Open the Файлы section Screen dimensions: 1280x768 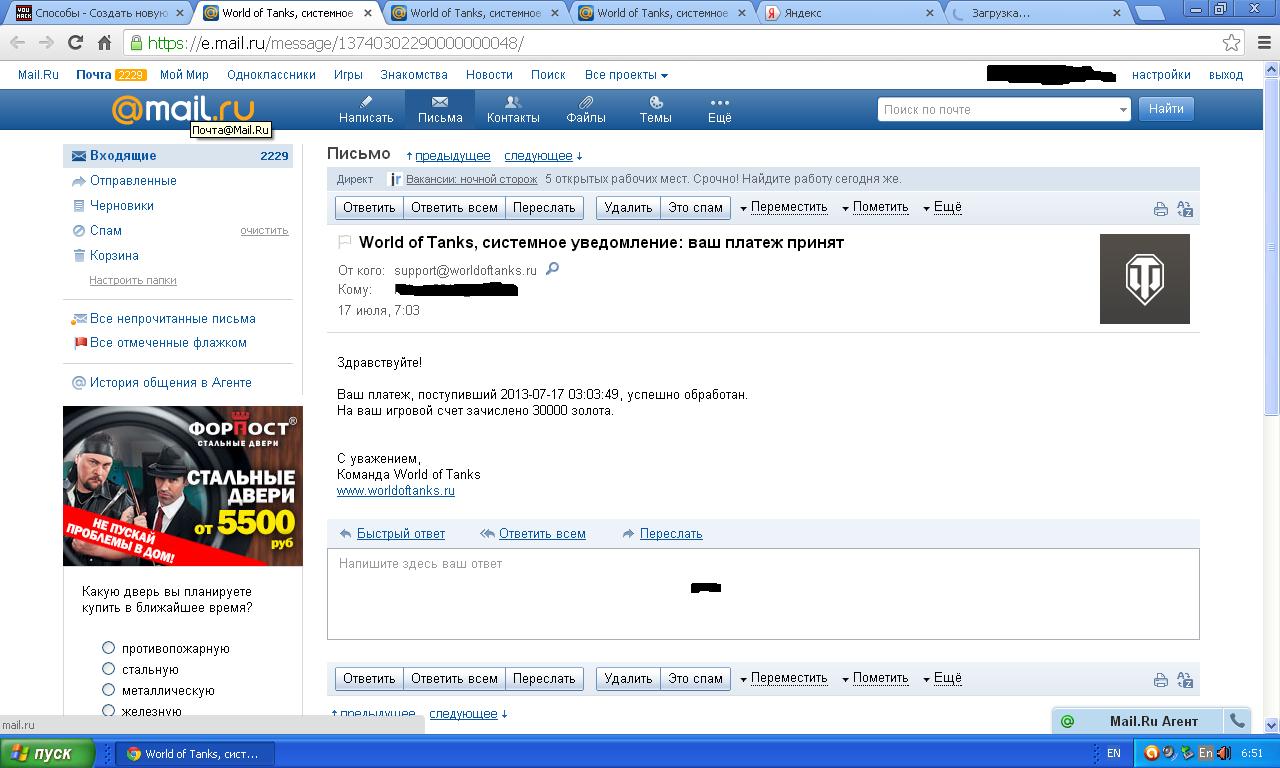click(x=586, y=109)
